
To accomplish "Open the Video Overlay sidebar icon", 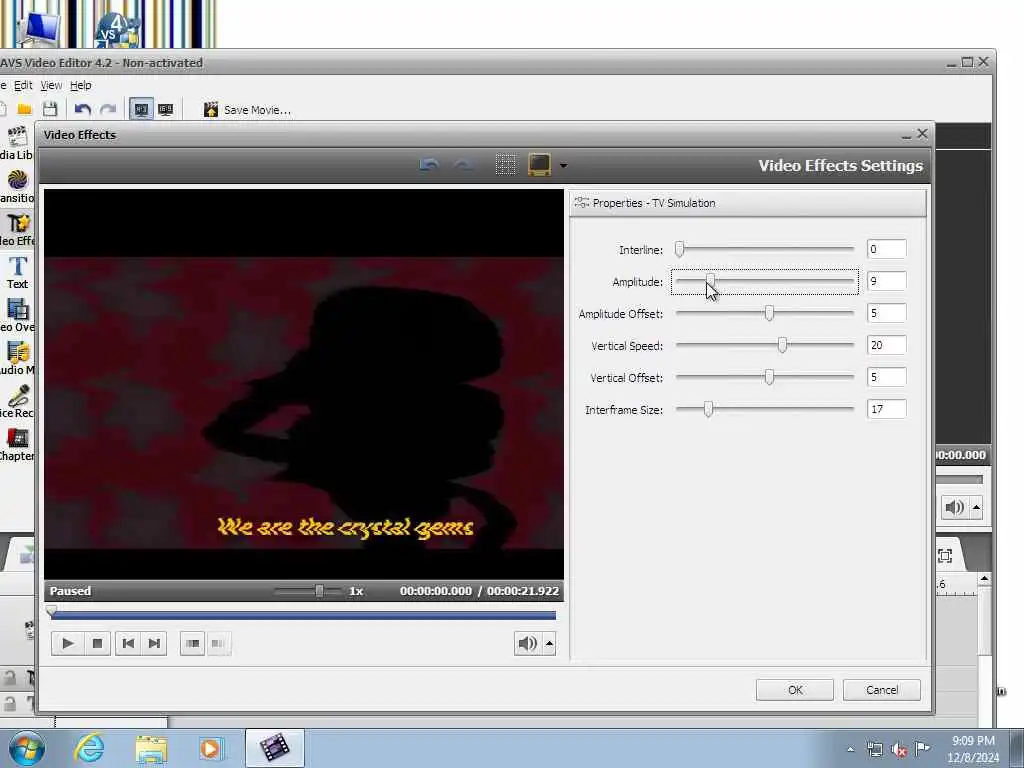I will (18, 315).
